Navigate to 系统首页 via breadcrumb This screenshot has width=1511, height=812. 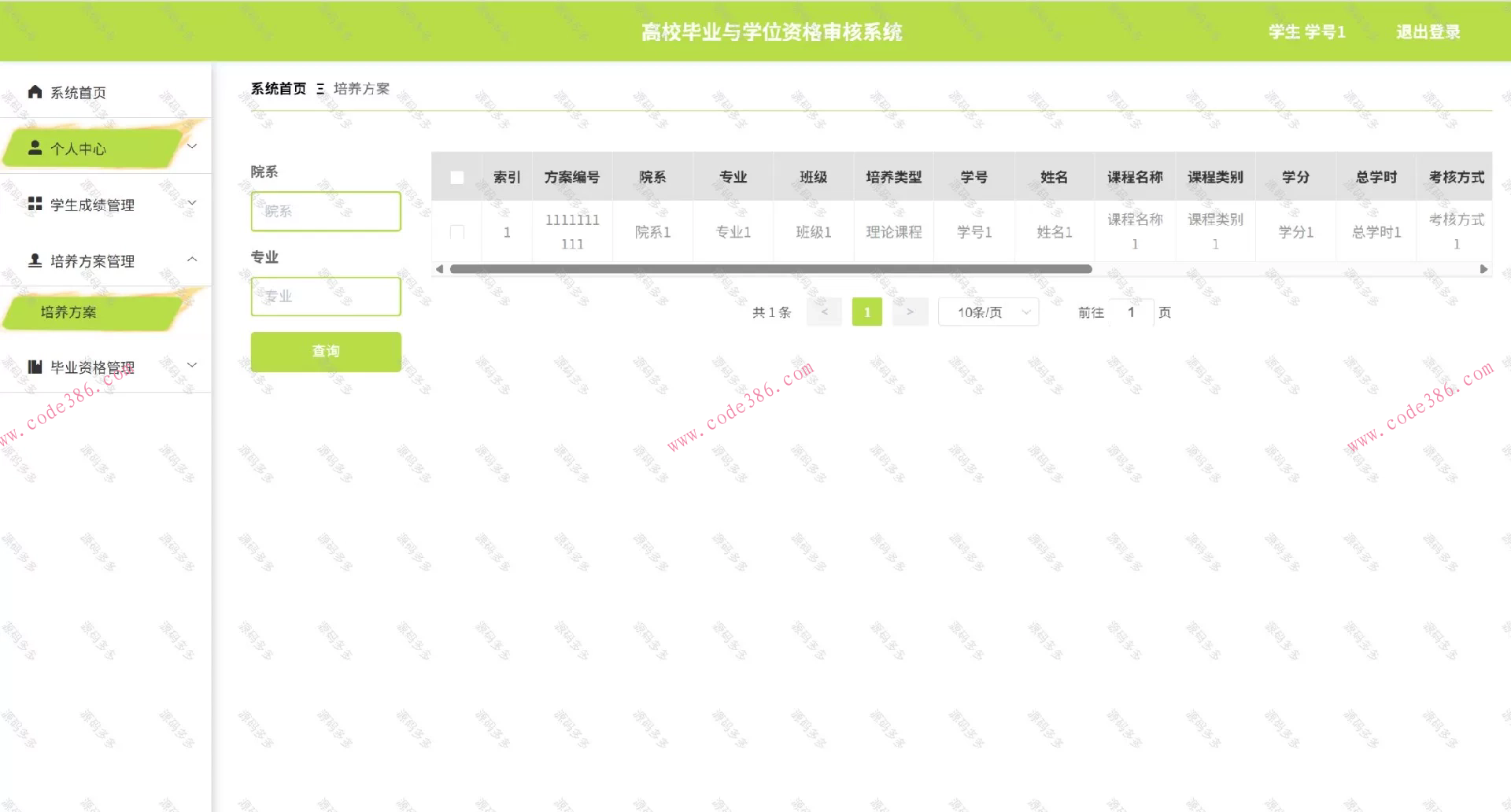click(x=277, y=88)
